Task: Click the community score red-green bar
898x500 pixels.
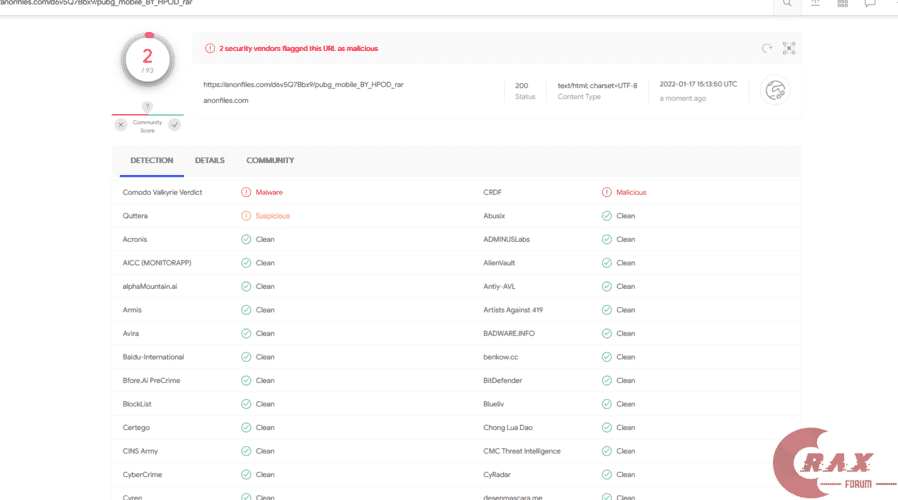Action: click(x=147, y=114)
